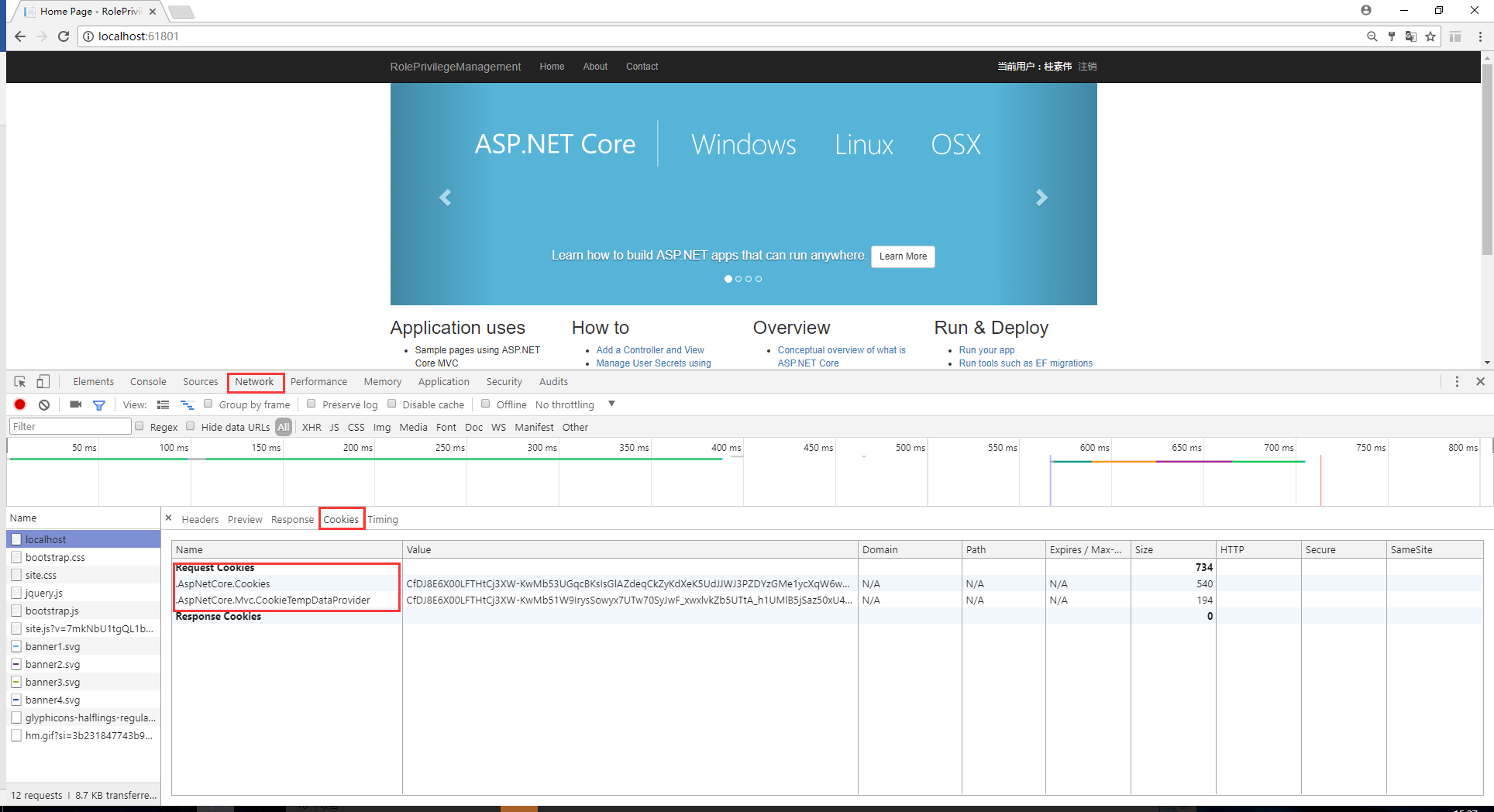Image resolution: width=1494 pixels, height=812 pixels.
Task: Activate the inspect element picker
Action: (x=20, y=381)
